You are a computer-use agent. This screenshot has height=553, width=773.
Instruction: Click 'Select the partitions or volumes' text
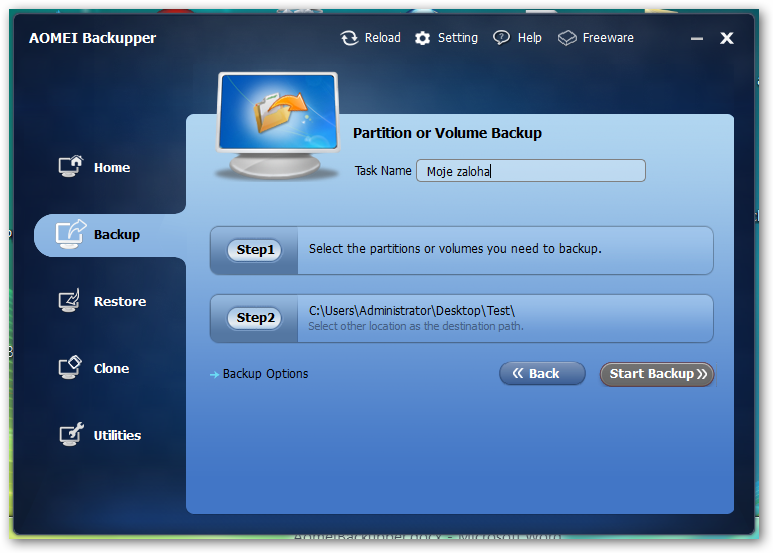point(455,249)
